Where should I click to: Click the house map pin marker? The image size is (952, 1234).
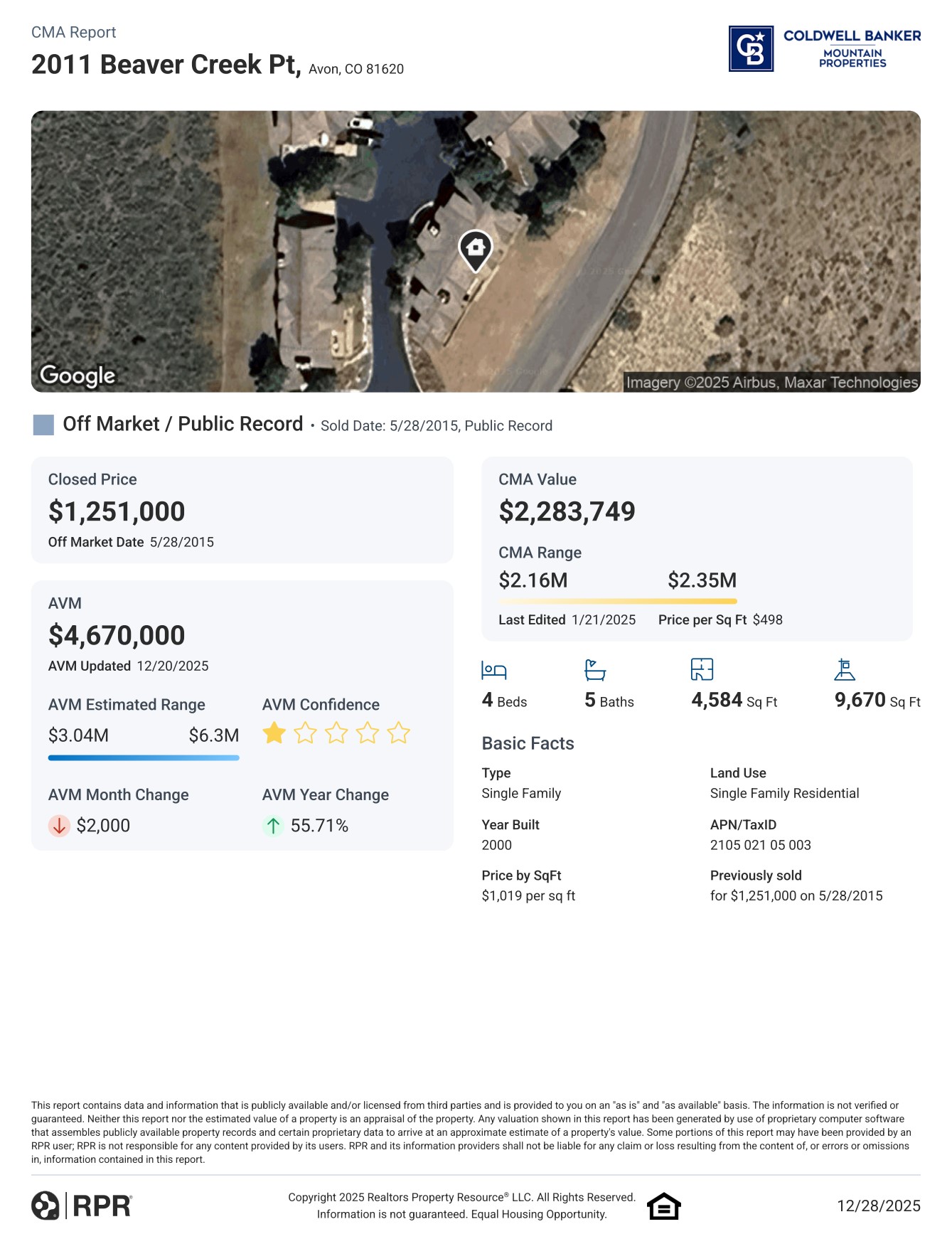tap(476, 249)
